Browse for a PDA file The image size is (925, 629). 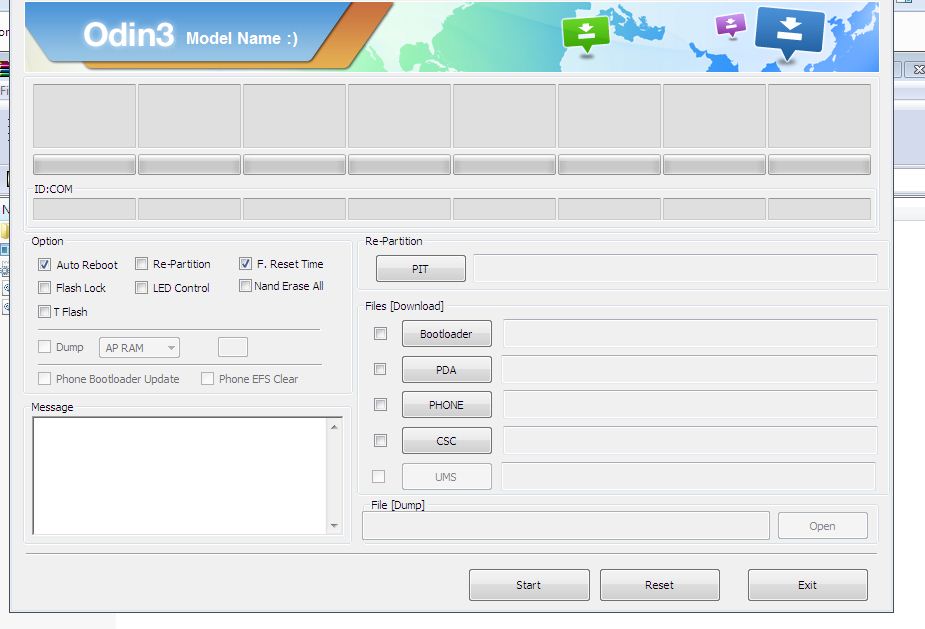(x=447, y=369)
